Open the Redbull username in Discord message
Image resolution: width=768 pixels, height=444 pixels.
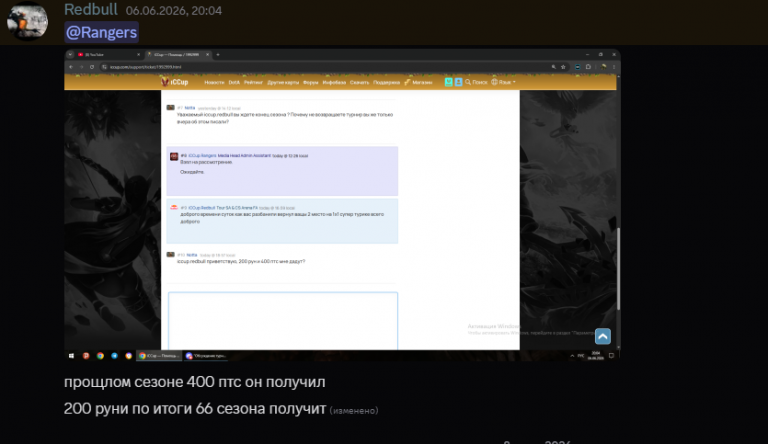[91, 9]
